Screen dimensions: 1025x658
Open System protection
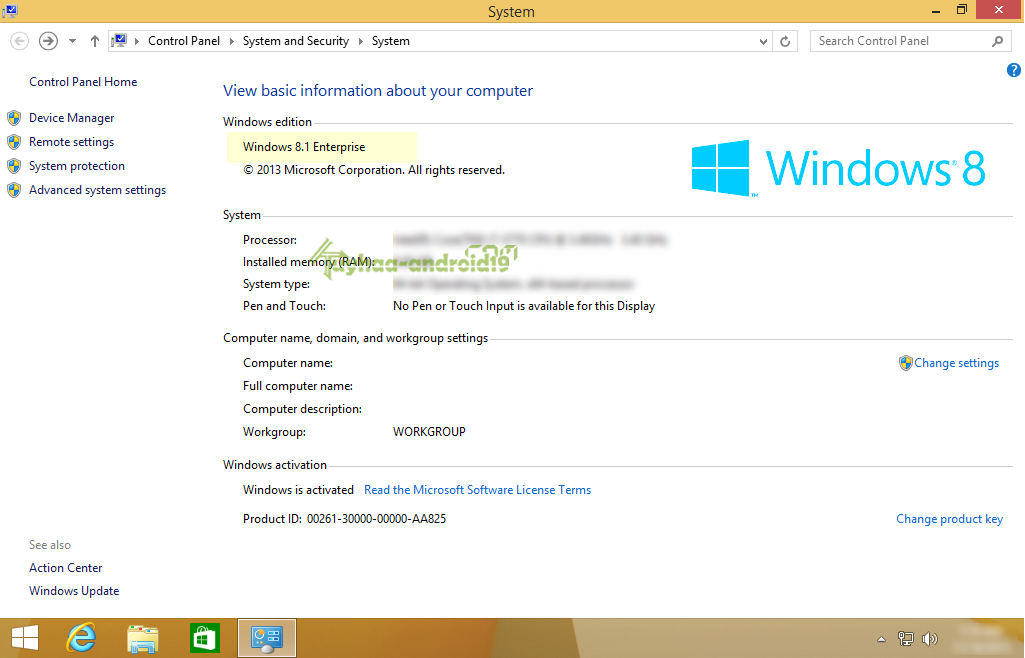tap(76, 166)
